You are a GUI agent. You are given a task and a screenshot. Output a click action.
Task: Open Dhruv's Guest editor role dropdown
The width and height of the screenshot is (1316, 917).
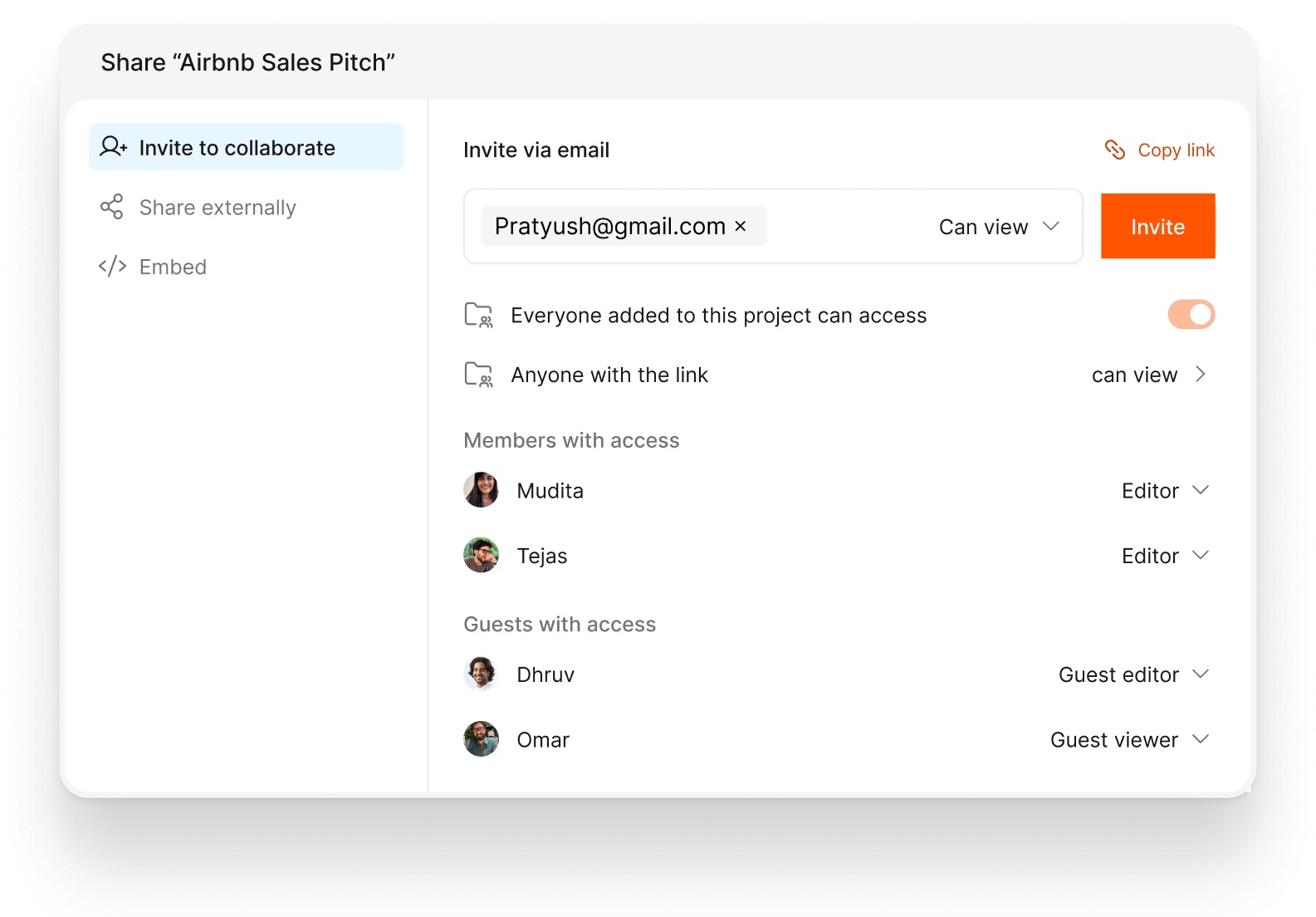tap(1133, 674)
